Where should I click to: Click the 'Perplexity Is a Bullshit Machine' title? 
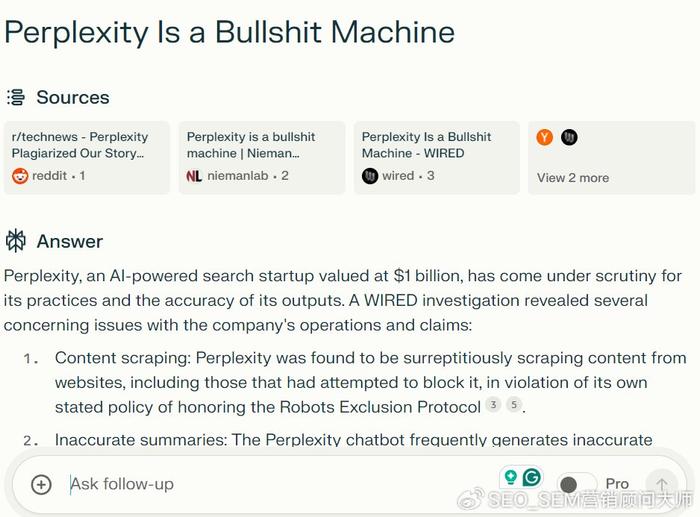[229, 33]
